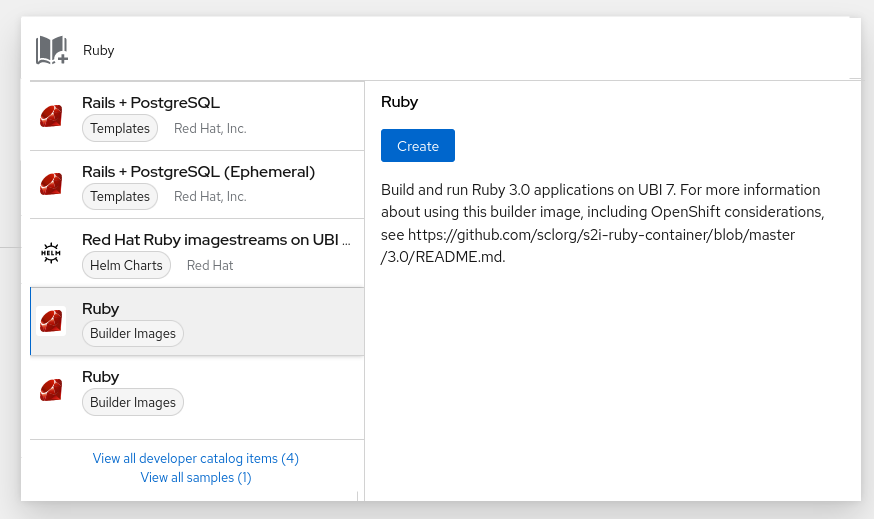Click the Red Hat provider label beside Helm Charts
The height and width of the screenshot is (519, 874).
click(x=210, y=265)
